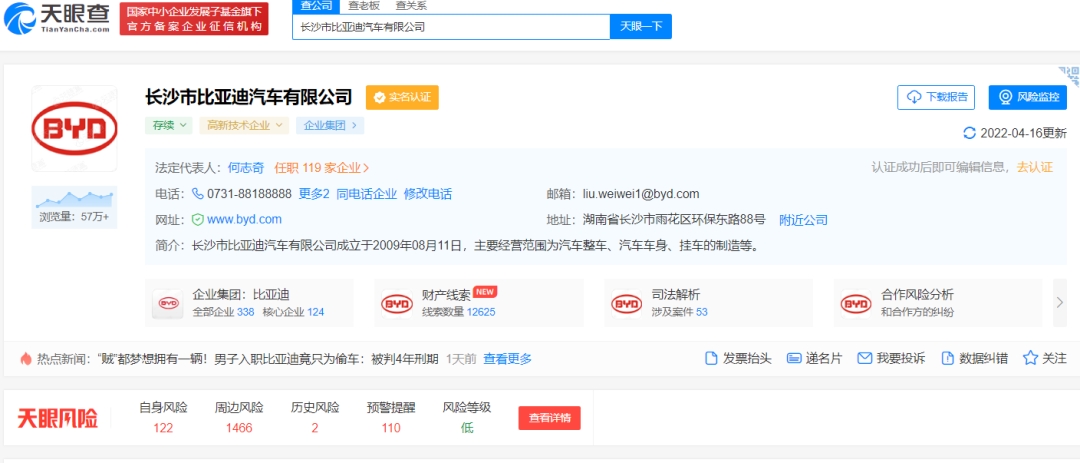Click the 官方备案企业征信机构 red banner
Screen dimensions: 1080x463
tap(194, 19)
